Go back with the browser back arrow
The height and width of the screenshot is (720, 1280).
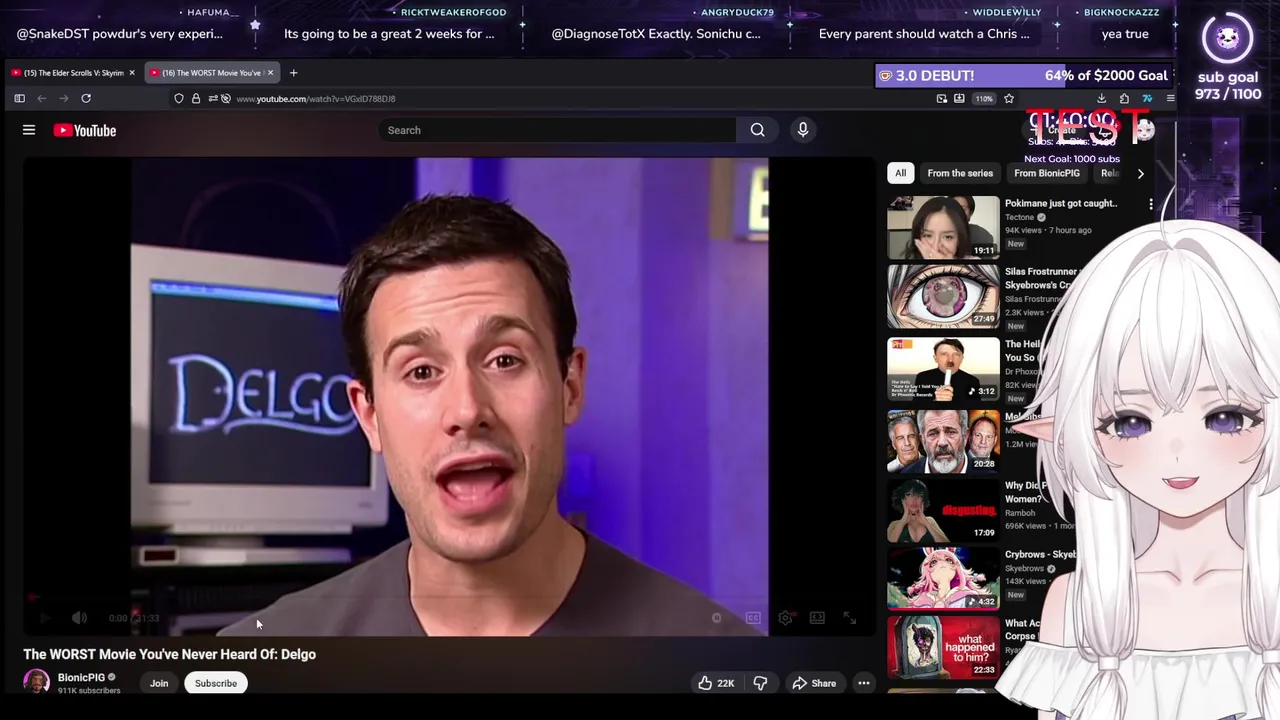42,98
